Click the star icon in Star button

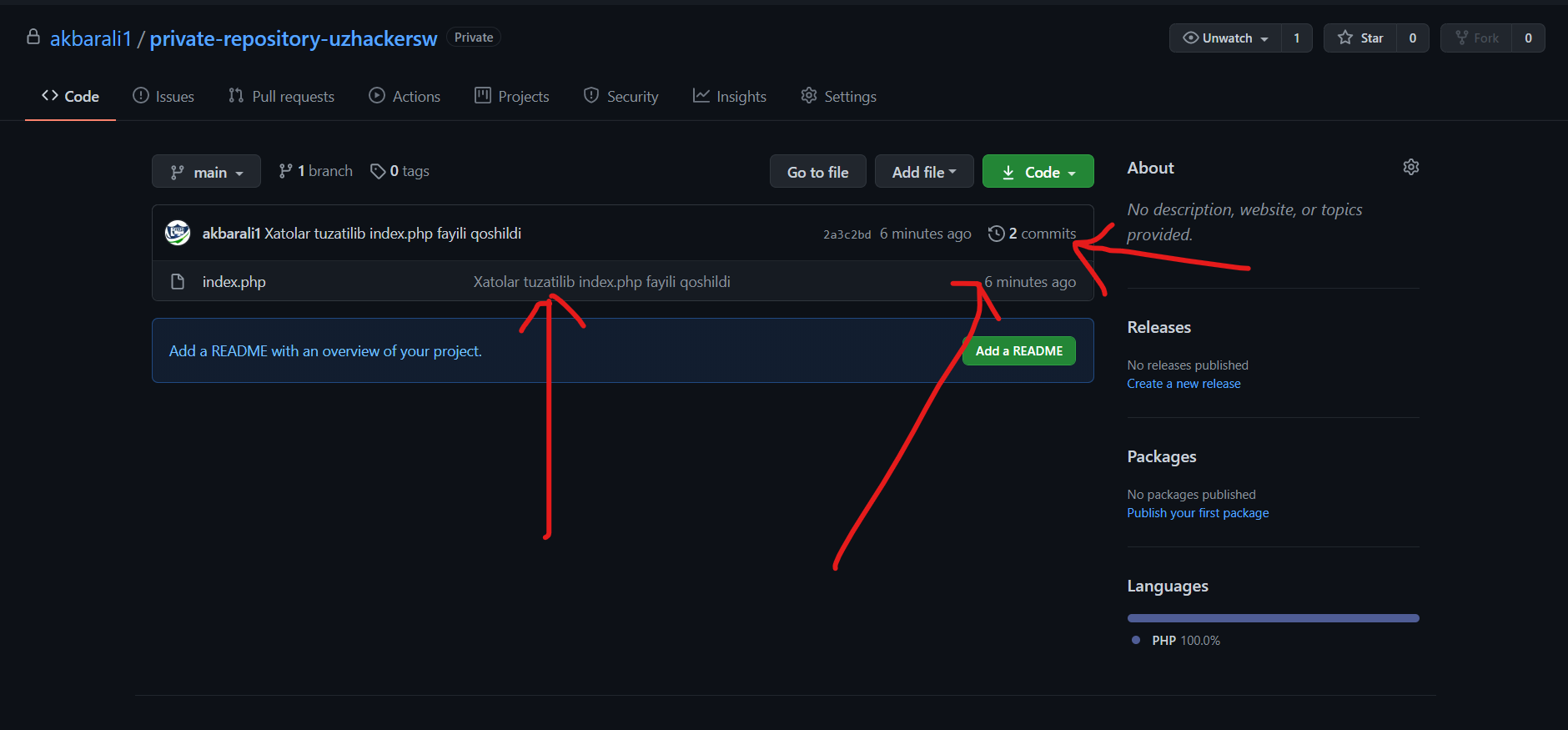1345,38
